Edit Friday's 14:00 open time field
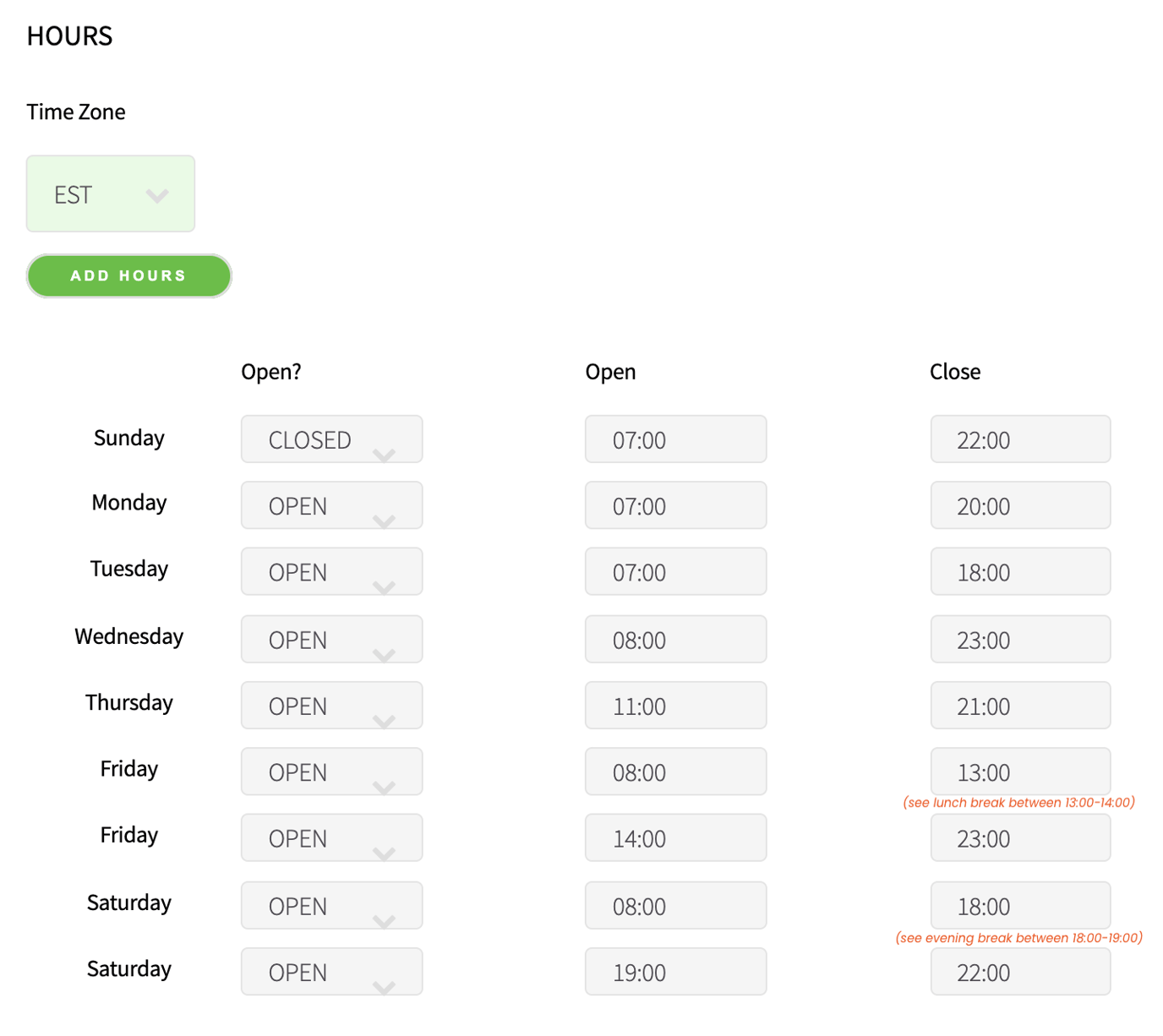This screenshot has height=1036, width=1163. coord(675,838)
